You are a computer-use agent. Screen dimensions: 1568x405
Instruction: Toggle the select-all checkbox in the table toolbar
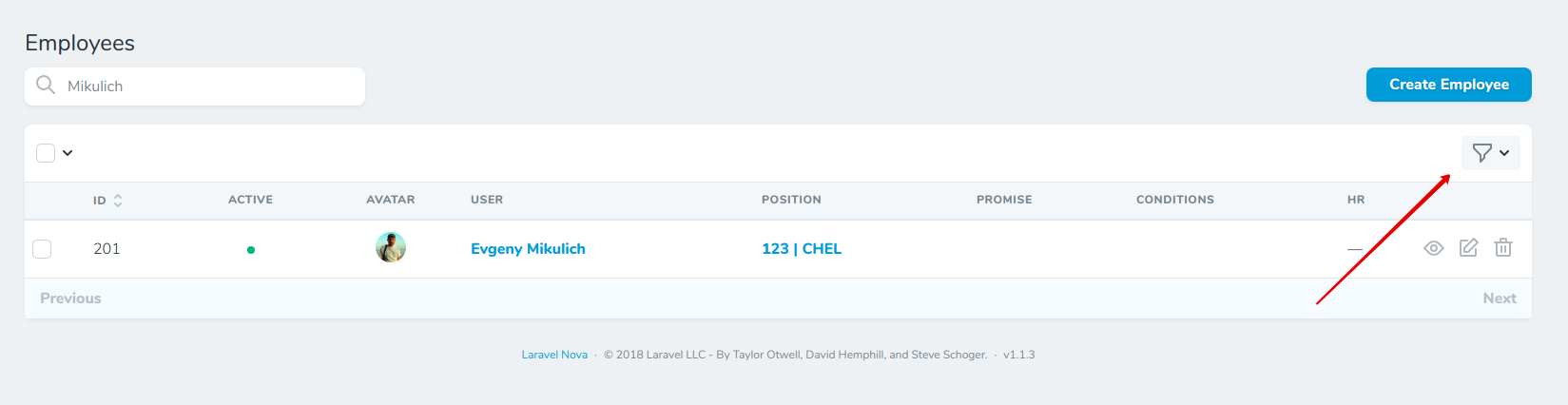[46, 153]
